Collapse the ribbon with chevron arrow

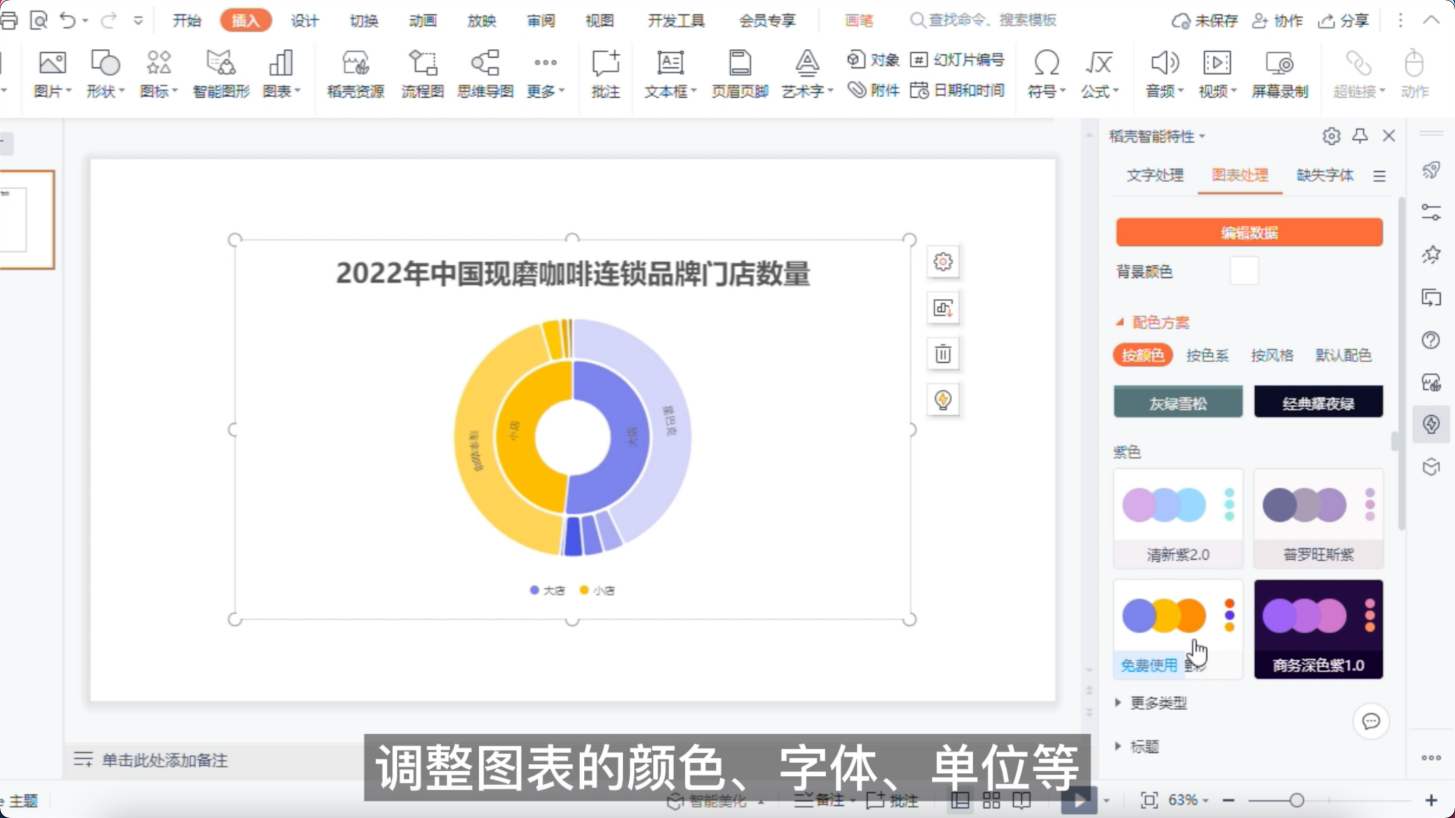click(1429, 20)
